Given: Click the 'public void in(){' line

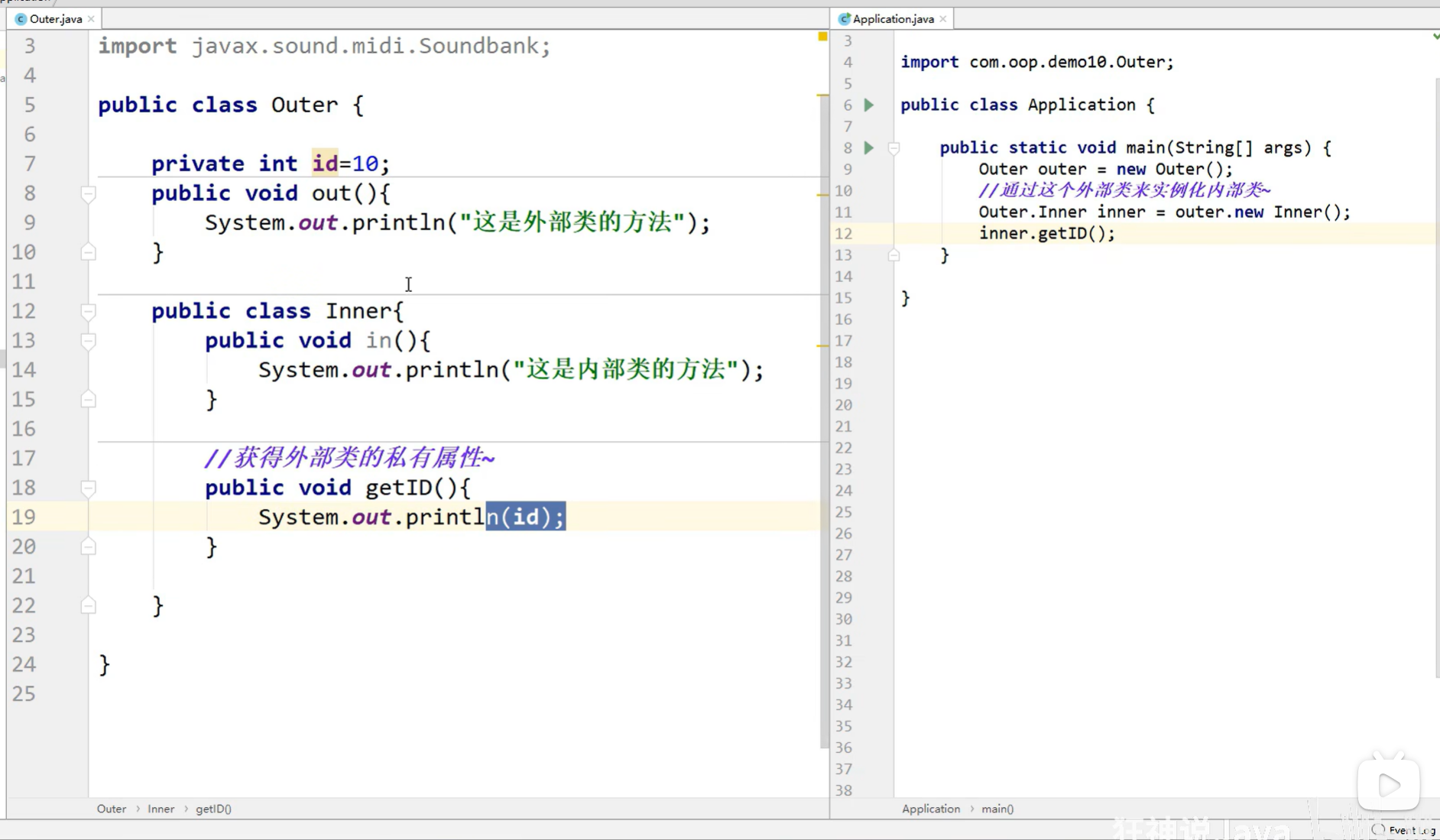Looking at the screenshot, I should pyautogui.click(x=318, y=341).
